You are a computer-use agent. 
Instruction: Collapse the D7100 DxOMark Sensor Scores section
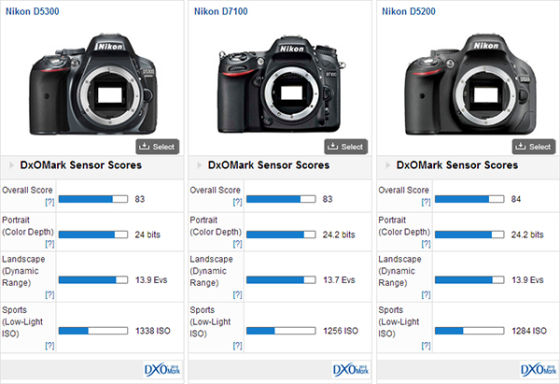[x=199, y=165]
